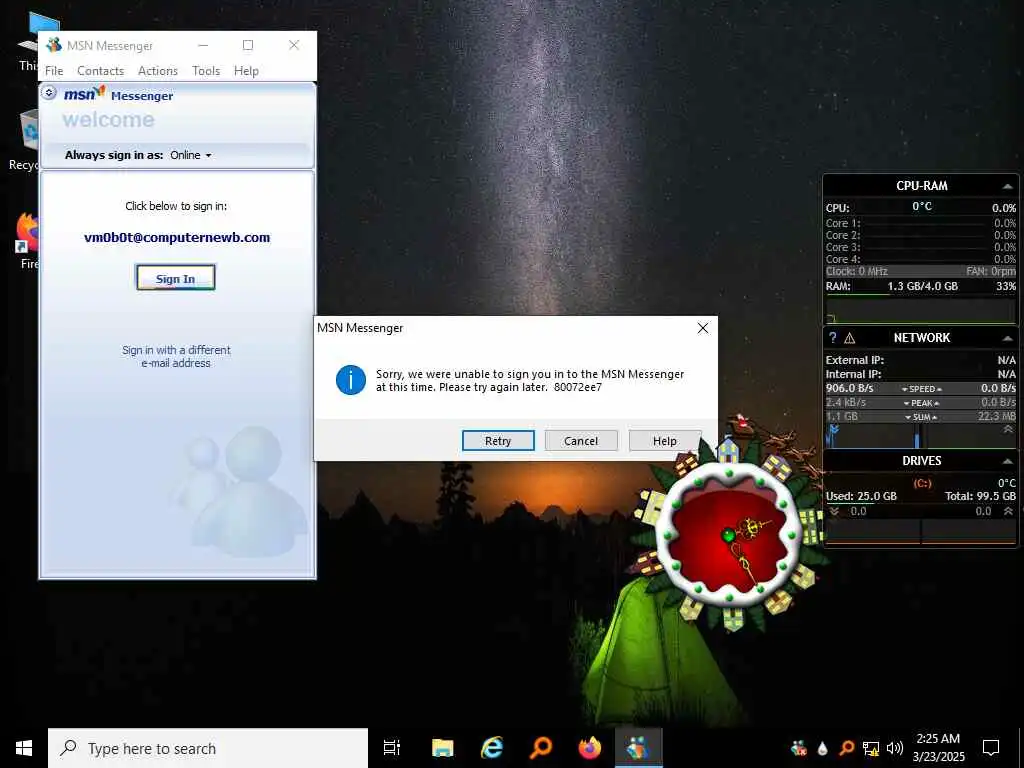Click the blue download arrows icon in network graph
Screen dimensions: 1024x768
click(x=833, y=432)
